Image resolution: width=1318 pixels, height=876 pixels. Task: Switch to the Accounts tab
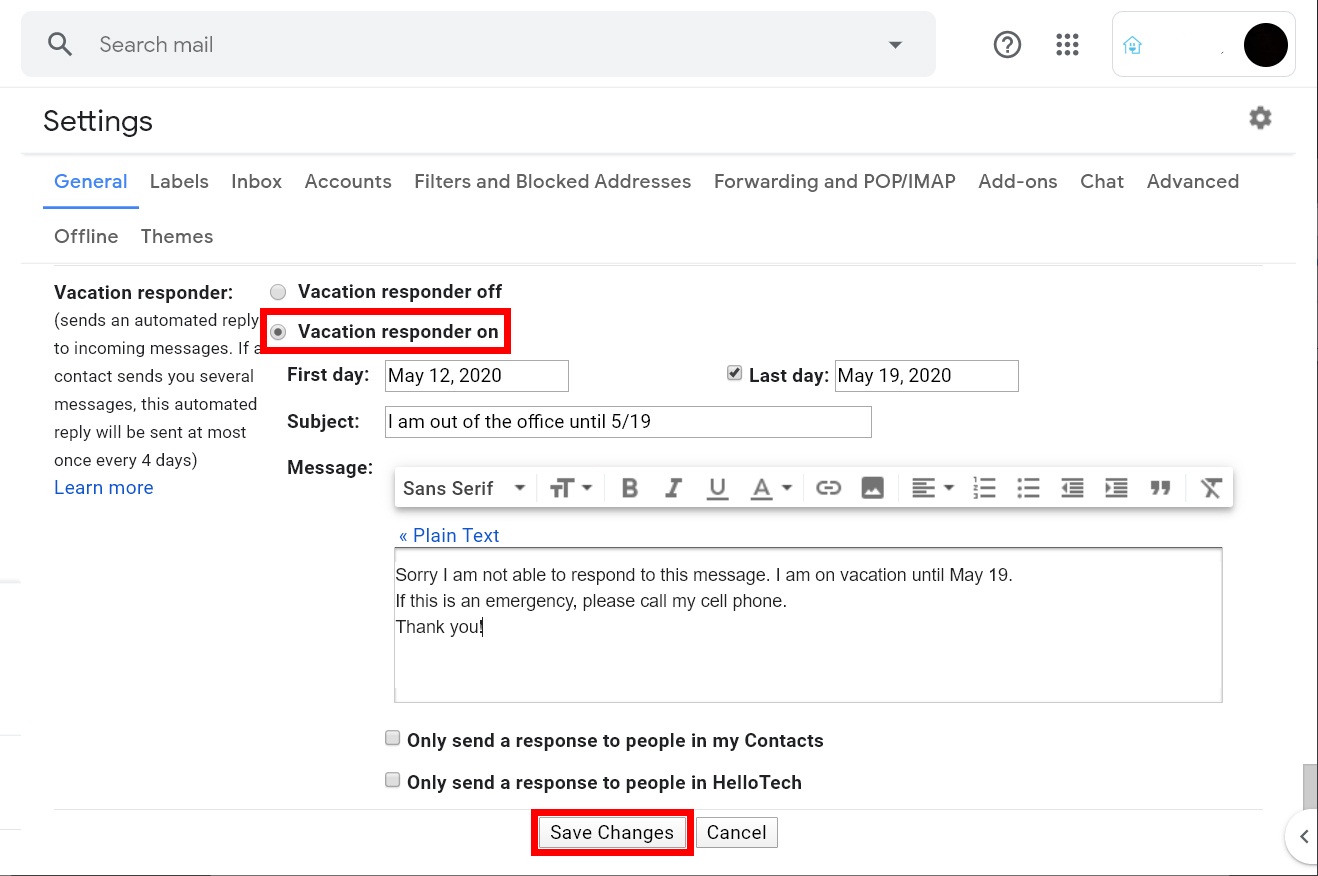click(348, 181)
